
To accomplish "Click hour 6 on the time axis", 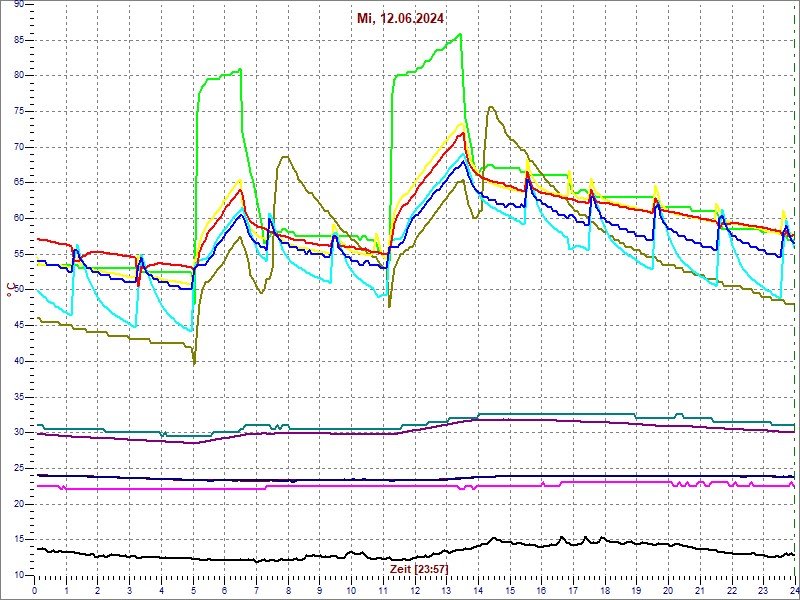I will pos(224,589).
